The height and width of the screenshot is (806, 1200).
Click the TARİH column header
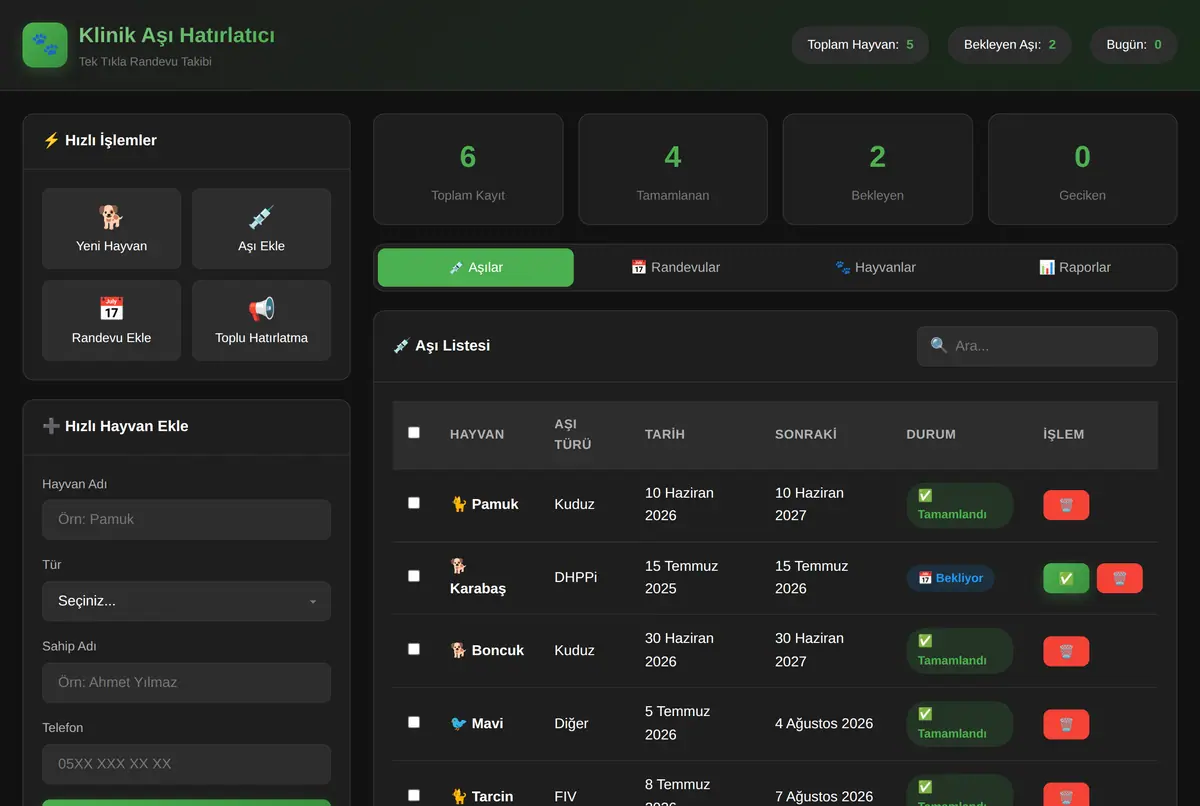[x=665, y=434]
